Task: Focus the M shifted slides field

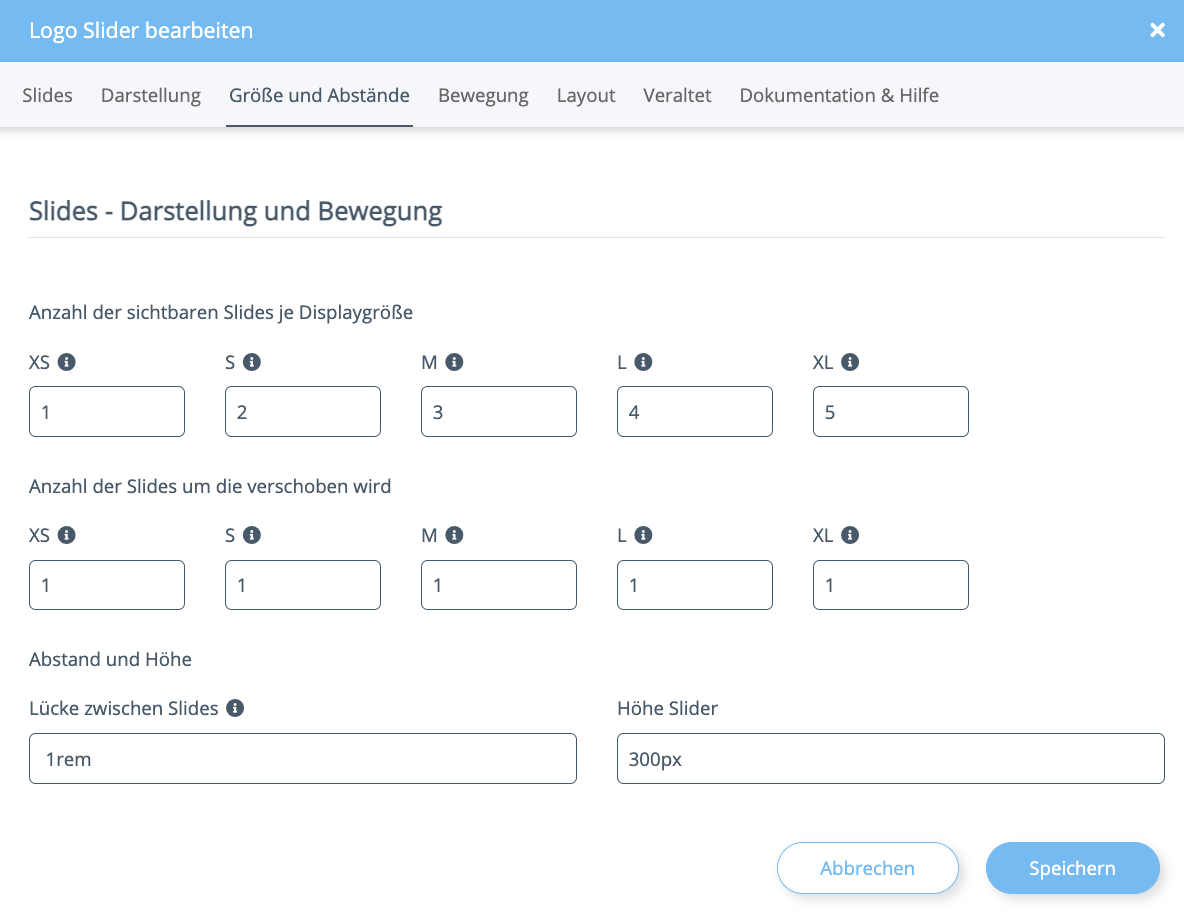Action: (498, 585)
